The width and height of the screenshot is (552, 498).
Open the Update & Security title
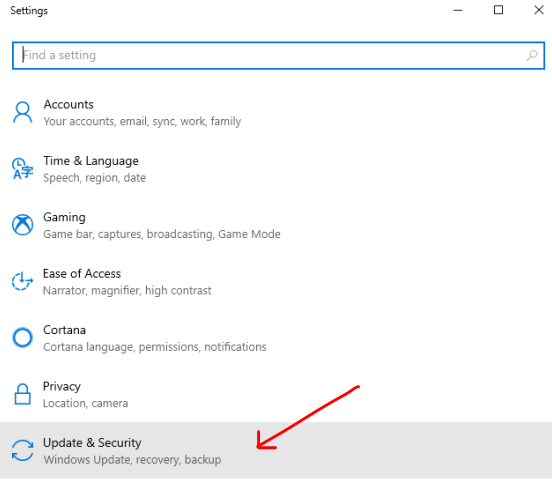[92, 443]
